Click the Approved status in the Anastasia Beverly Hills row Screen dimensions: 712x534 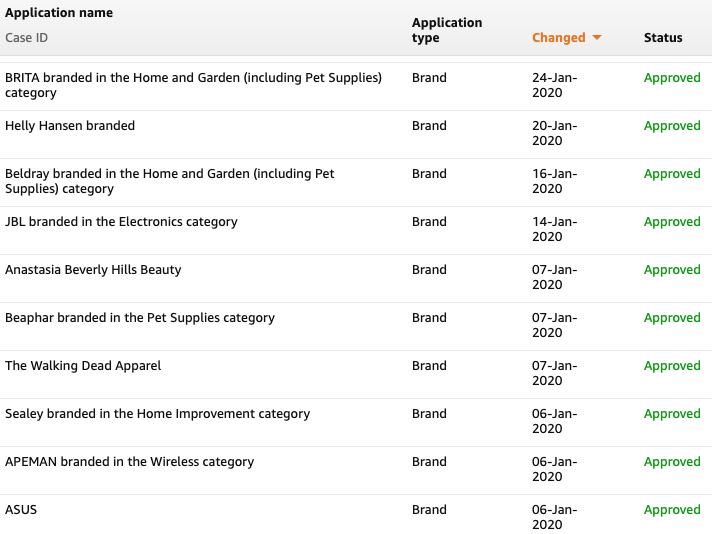672,270
